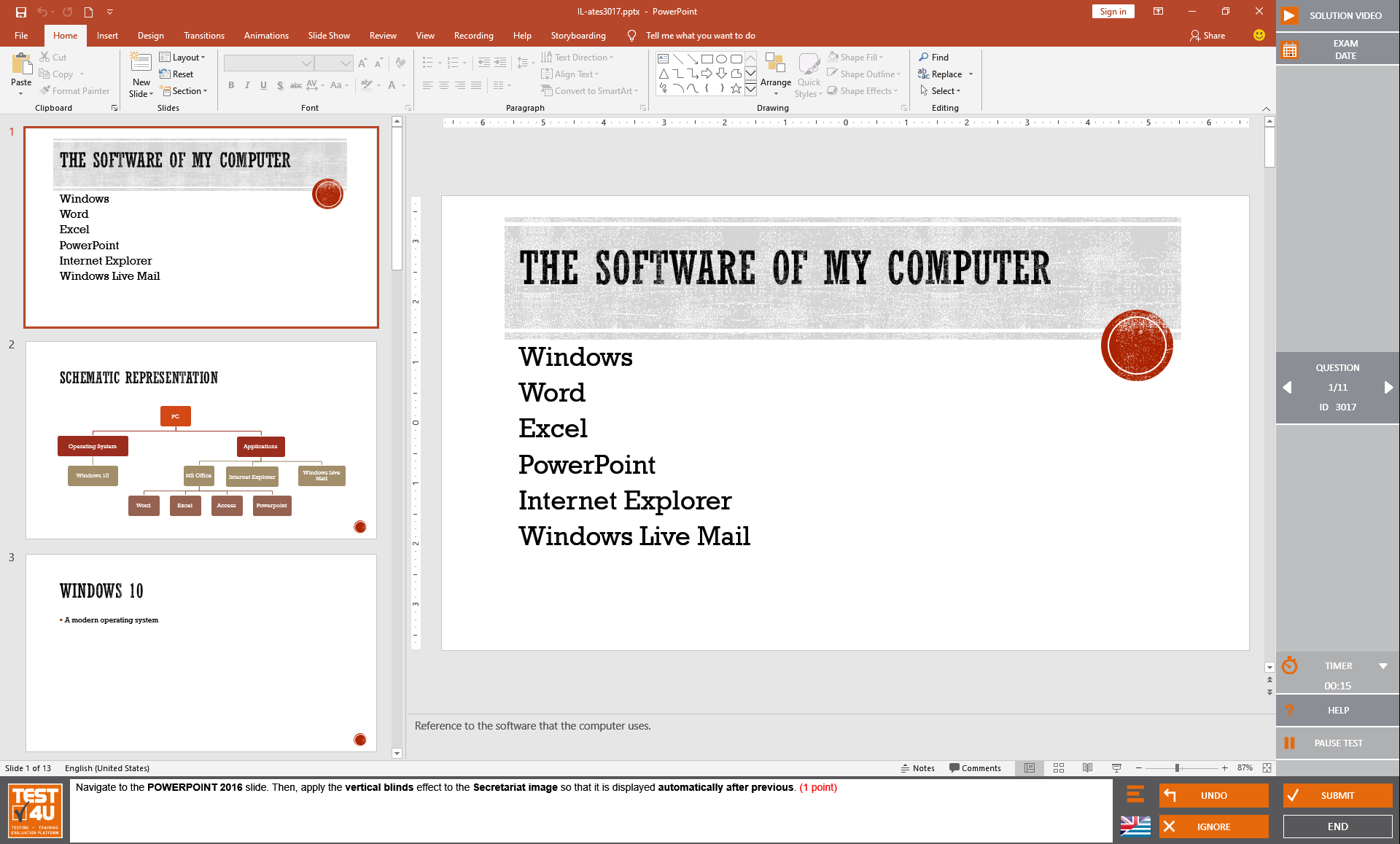Open Convert to SmartArt menu

pyautogui.click(x=590, y=91)
